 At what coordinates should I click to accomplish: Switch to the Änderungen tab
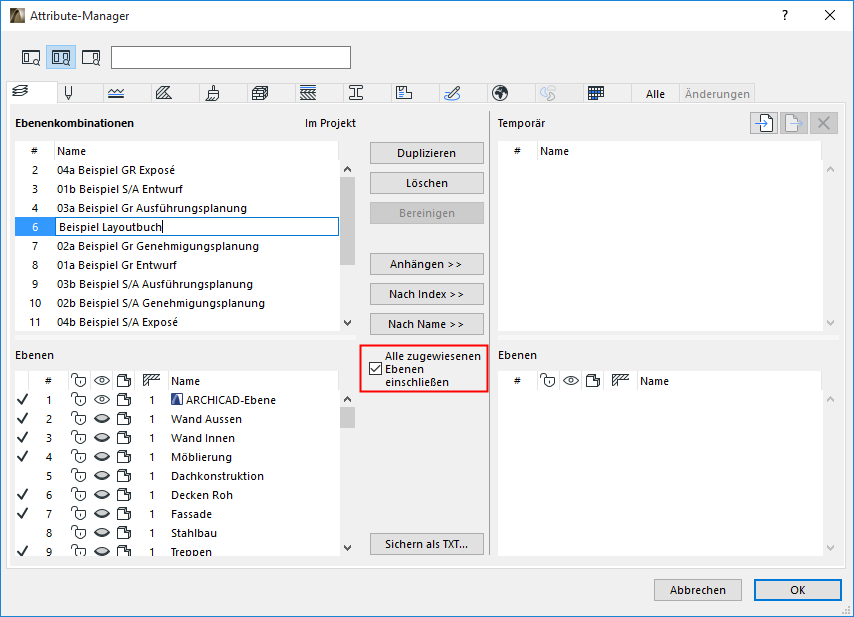717,94
